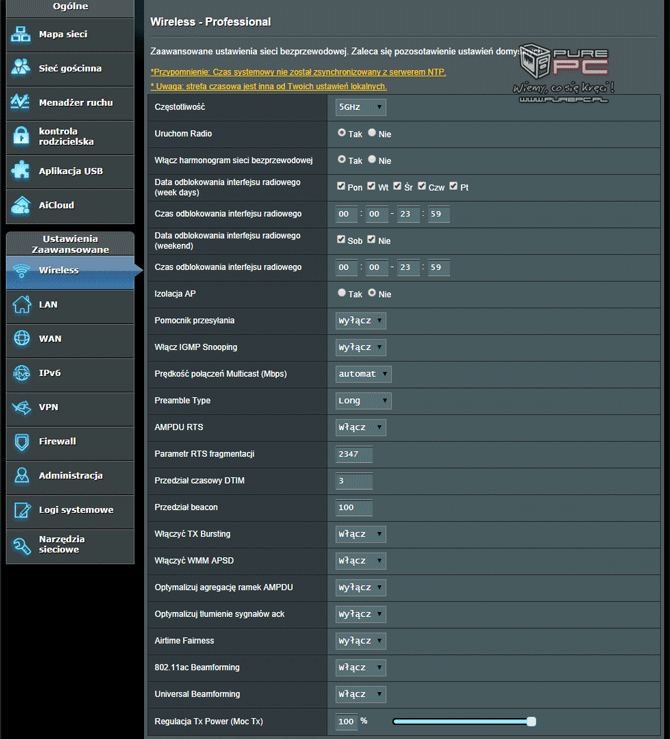Click the Menadżer ruchu traffic graph icon
The image size is (670, 739).
coord(21,102)
